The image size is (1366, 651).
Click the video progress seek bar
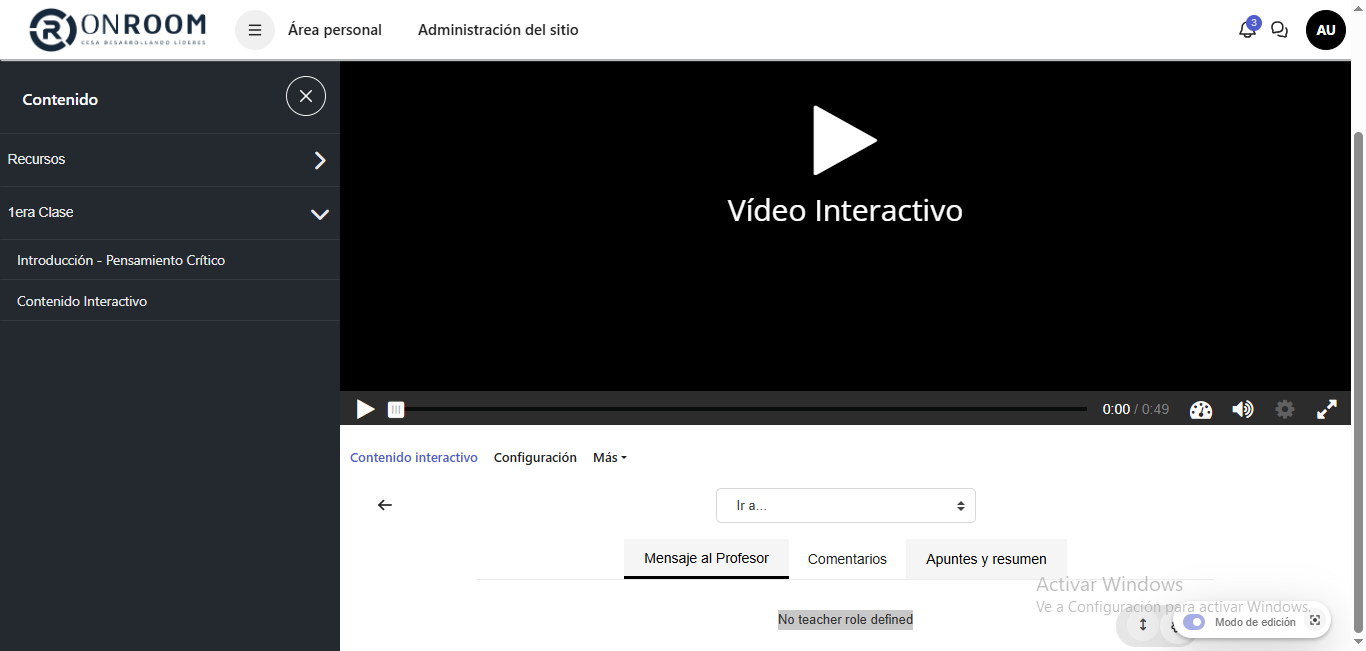click(x=740, y=409)
